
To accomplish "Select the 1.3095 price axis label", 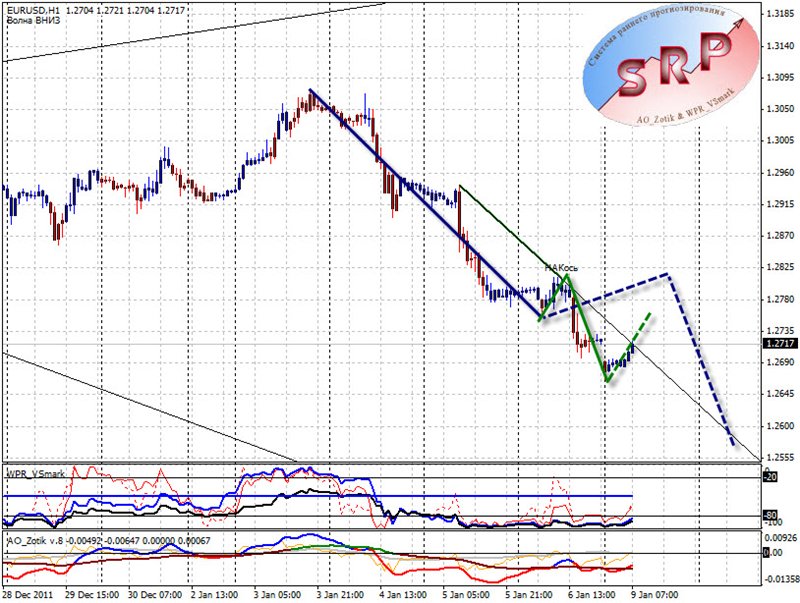I will (780, 78).
